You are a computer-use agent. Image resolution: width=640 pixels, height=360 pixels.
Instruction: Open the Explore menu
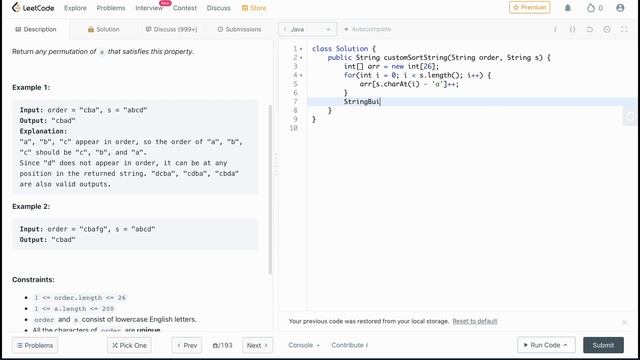75,8
